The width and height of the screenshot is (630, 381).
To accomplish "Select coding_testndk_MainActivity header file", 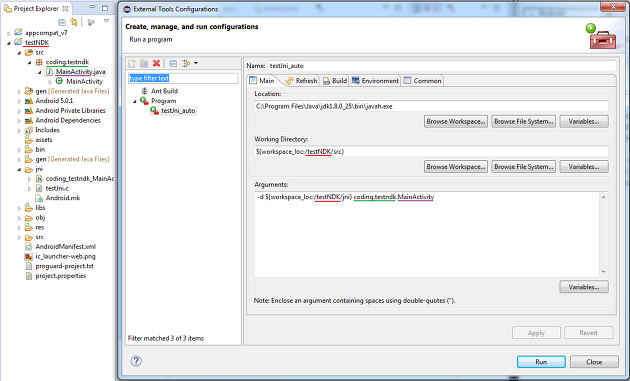I will [x=80, y=178].
